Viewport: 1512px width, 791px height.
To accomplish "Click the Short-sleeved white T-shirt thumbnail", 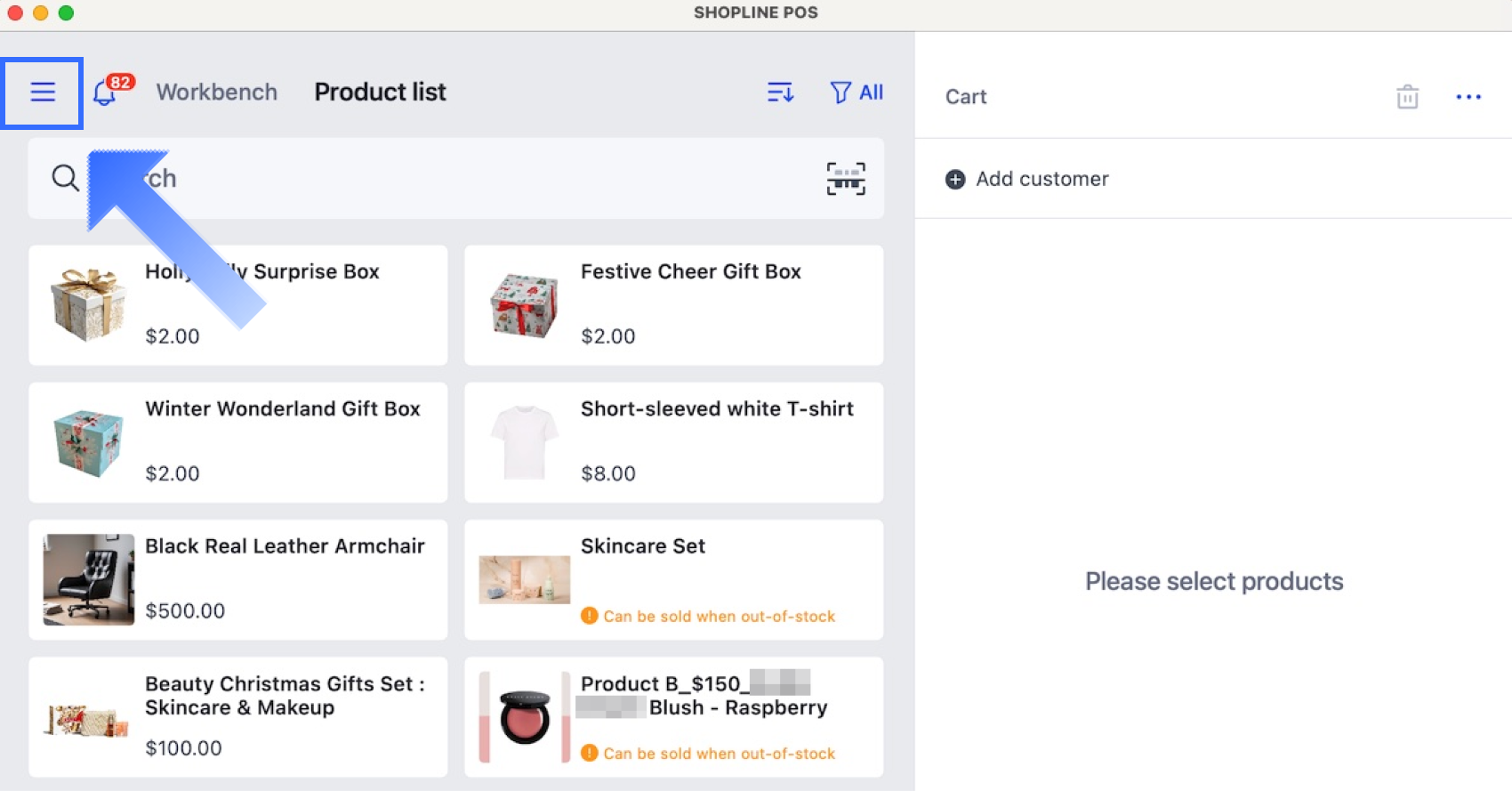I will click(525, 442).
